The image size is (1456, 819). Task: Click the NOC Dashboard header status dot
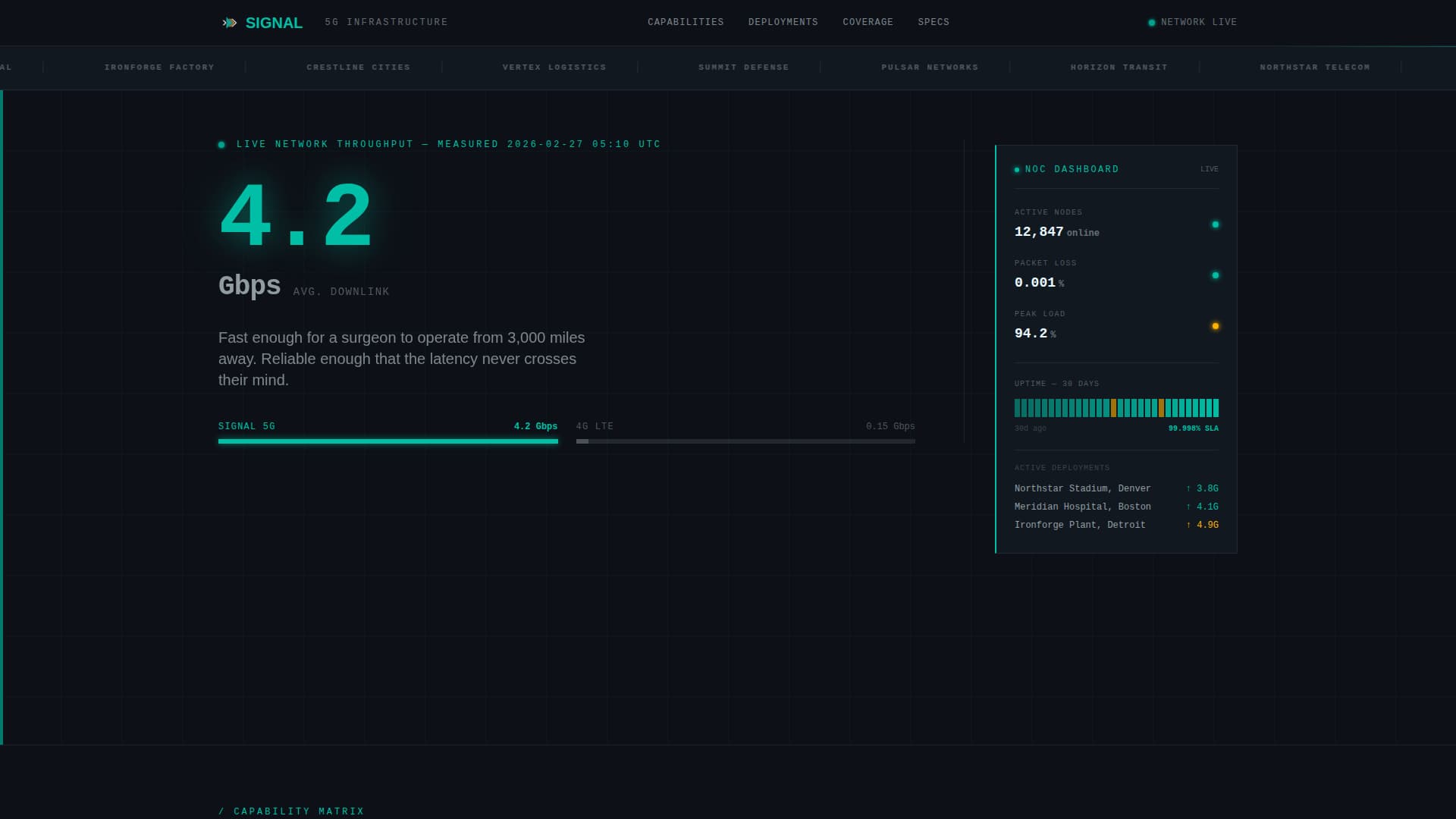point(1017,170)
